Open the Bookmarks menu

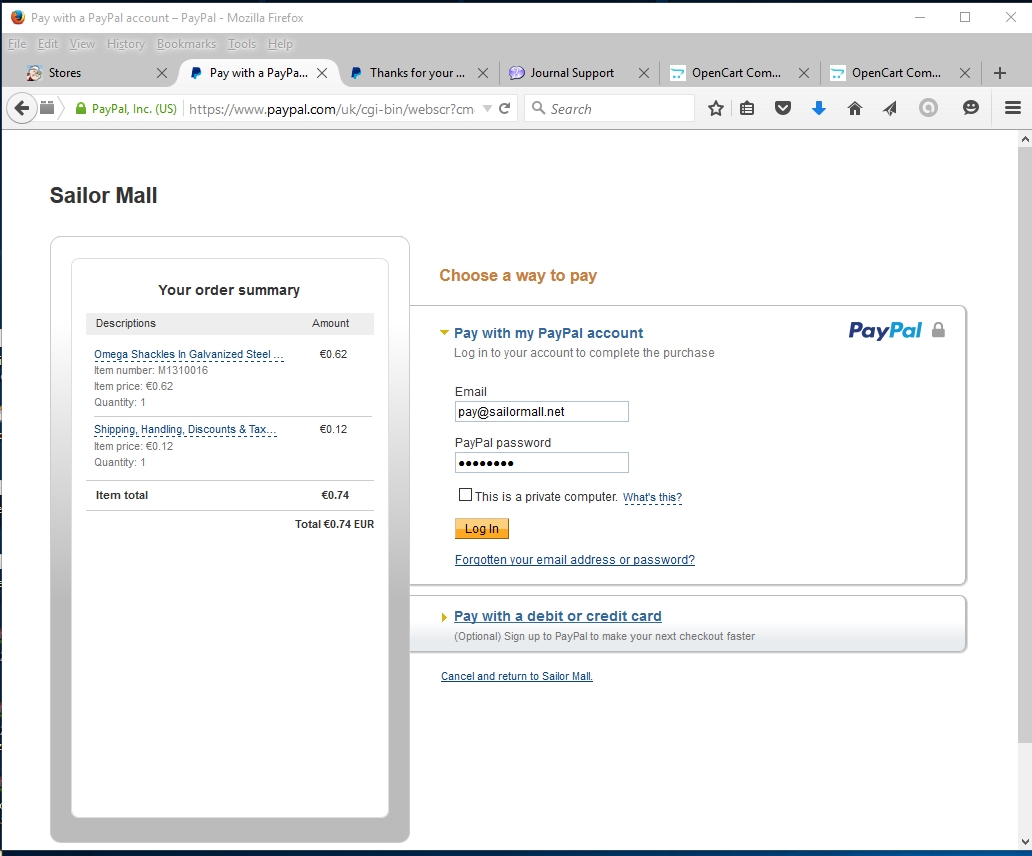pyautogui.click(x=186, y=44)
